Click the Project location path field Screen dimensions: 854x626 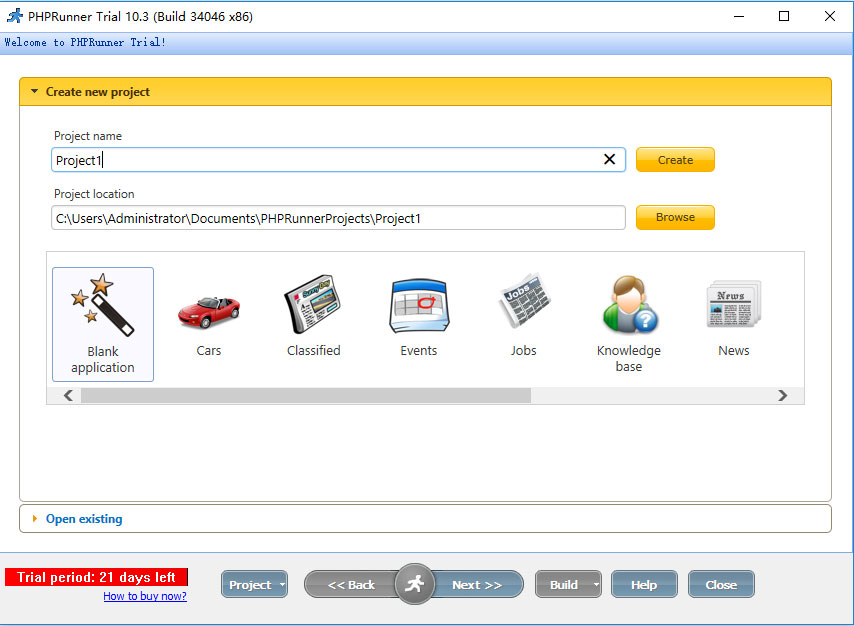338,218
